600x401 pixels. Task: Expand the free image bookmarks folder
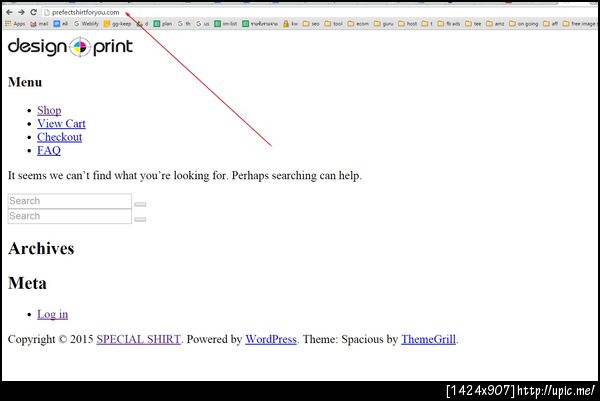pyautogui.click(x=579, y=24)
